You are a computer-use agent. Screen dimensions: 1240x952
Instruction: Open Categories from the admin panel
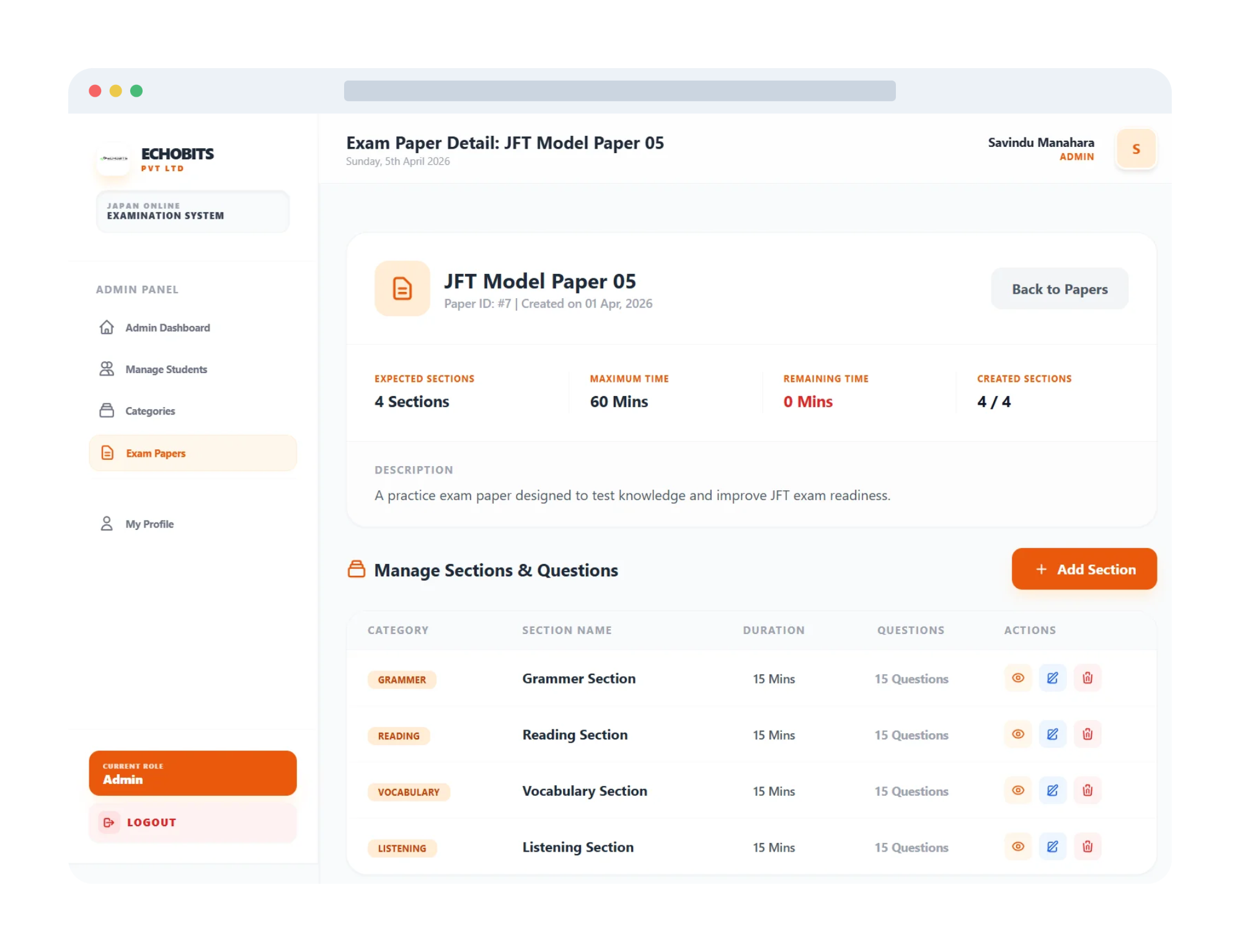click(150, 411)
